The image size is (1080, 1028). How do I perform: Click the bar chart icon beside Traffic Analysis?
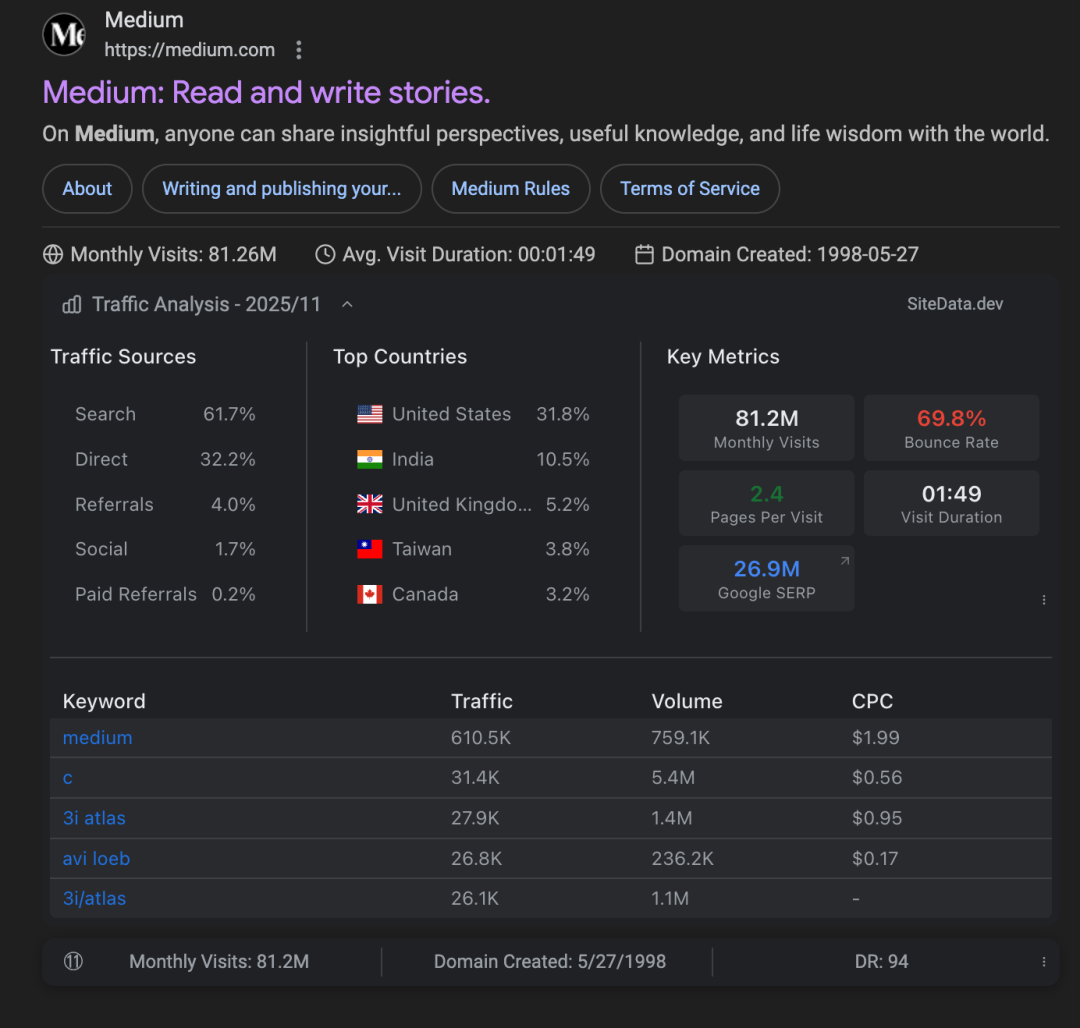(x=72, y=304)
